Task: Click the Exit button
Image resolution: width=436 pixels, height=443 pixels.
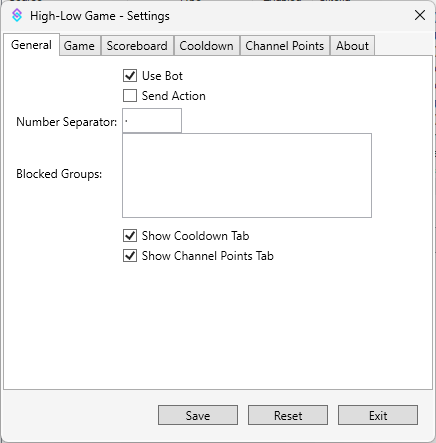Action: point(378,415)
